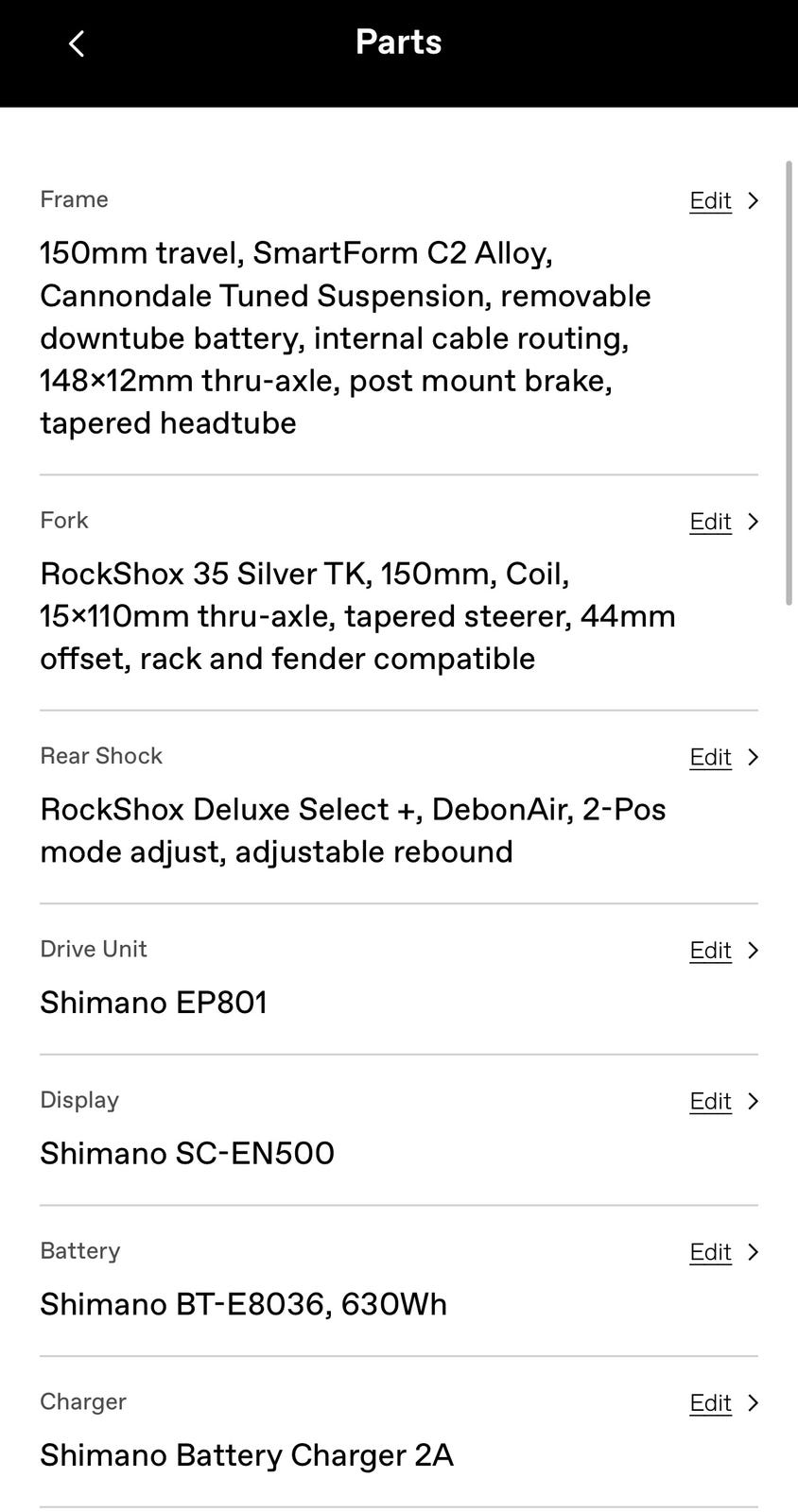Click the chevron next to Fork

(x=754, y=522)
